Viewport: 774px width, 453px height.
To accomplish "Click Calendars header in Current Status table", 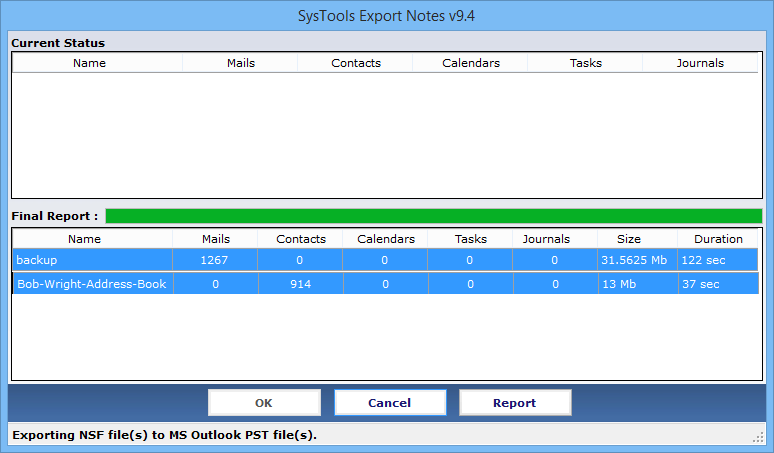I will (x=471, y=63).
